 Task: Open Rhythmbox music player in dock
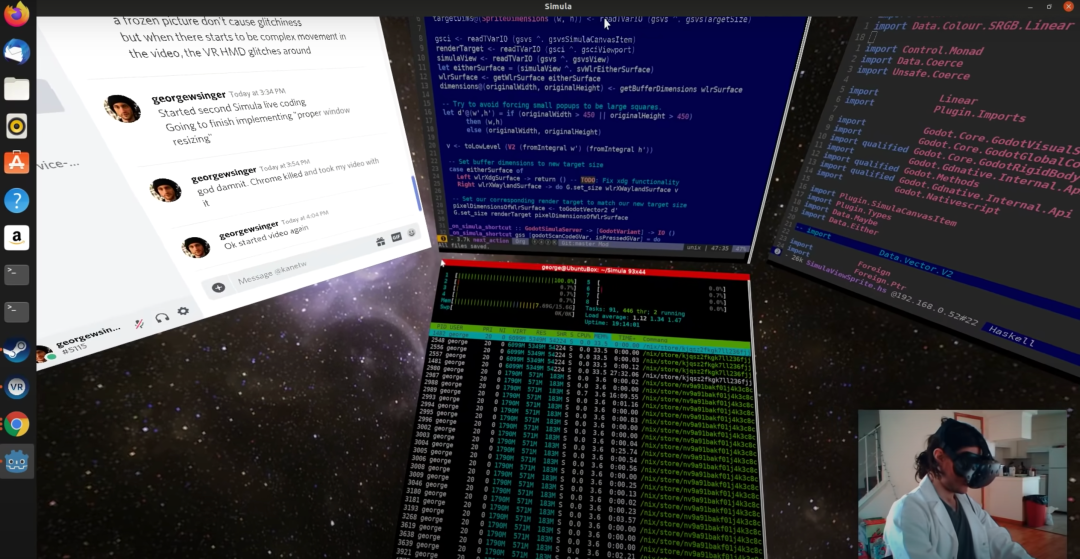(17, 125)
